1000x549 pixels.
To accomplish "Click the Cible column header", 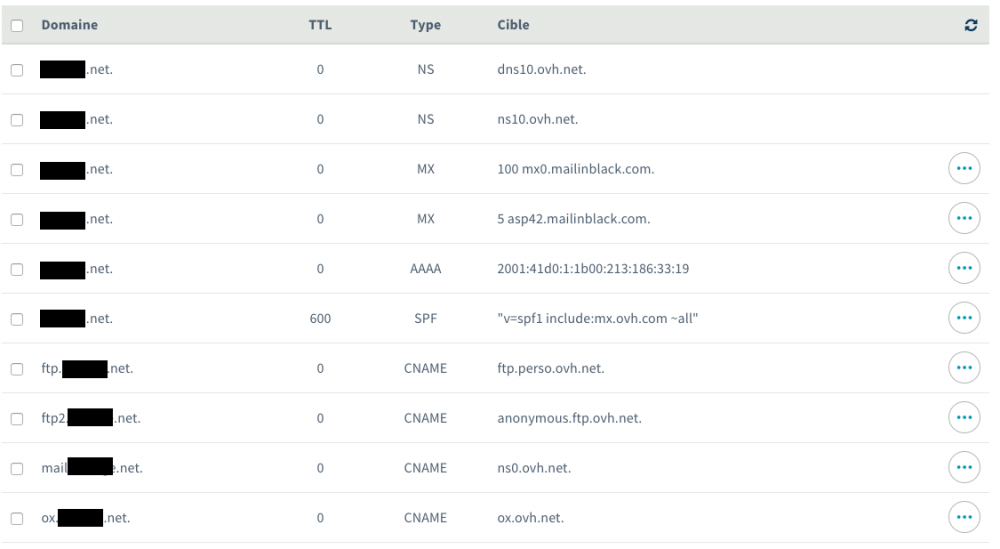I will point(513,25).
